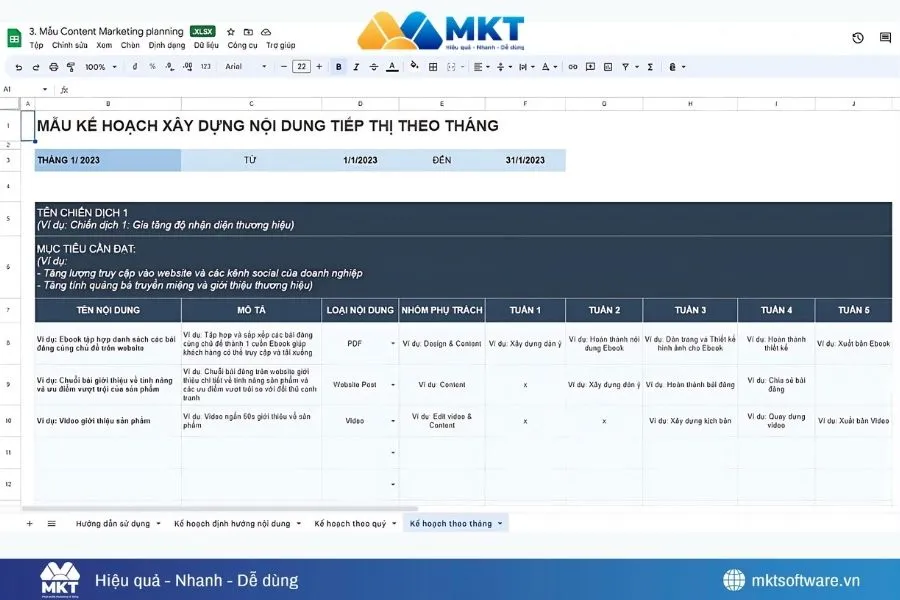Open the Functions (Σ) menu
Image resolution: width=900 pixels, height=600 pixels.
pyautogui.click(x=650, y=67)
